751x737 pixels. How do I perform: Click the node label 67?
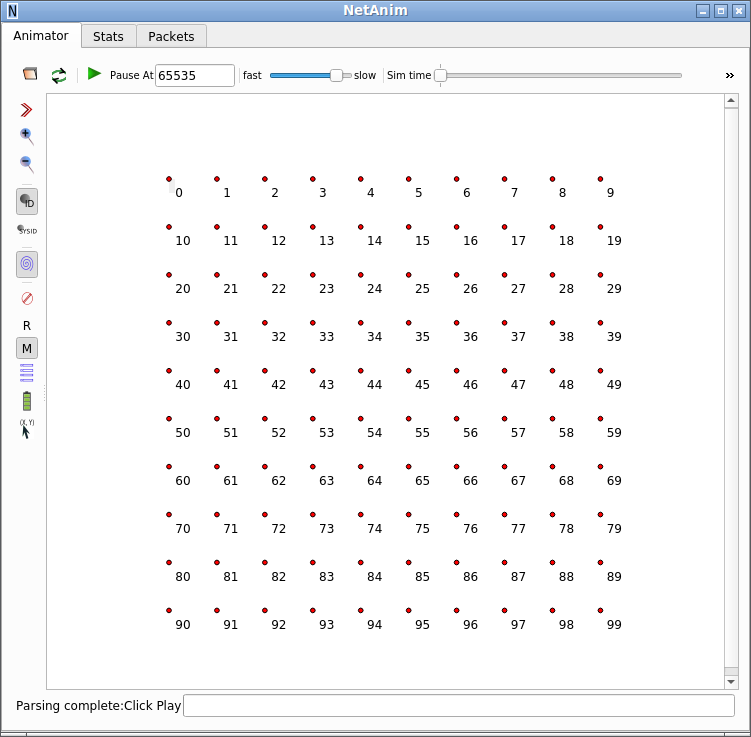pyautogui.click(x=518, y=480)
